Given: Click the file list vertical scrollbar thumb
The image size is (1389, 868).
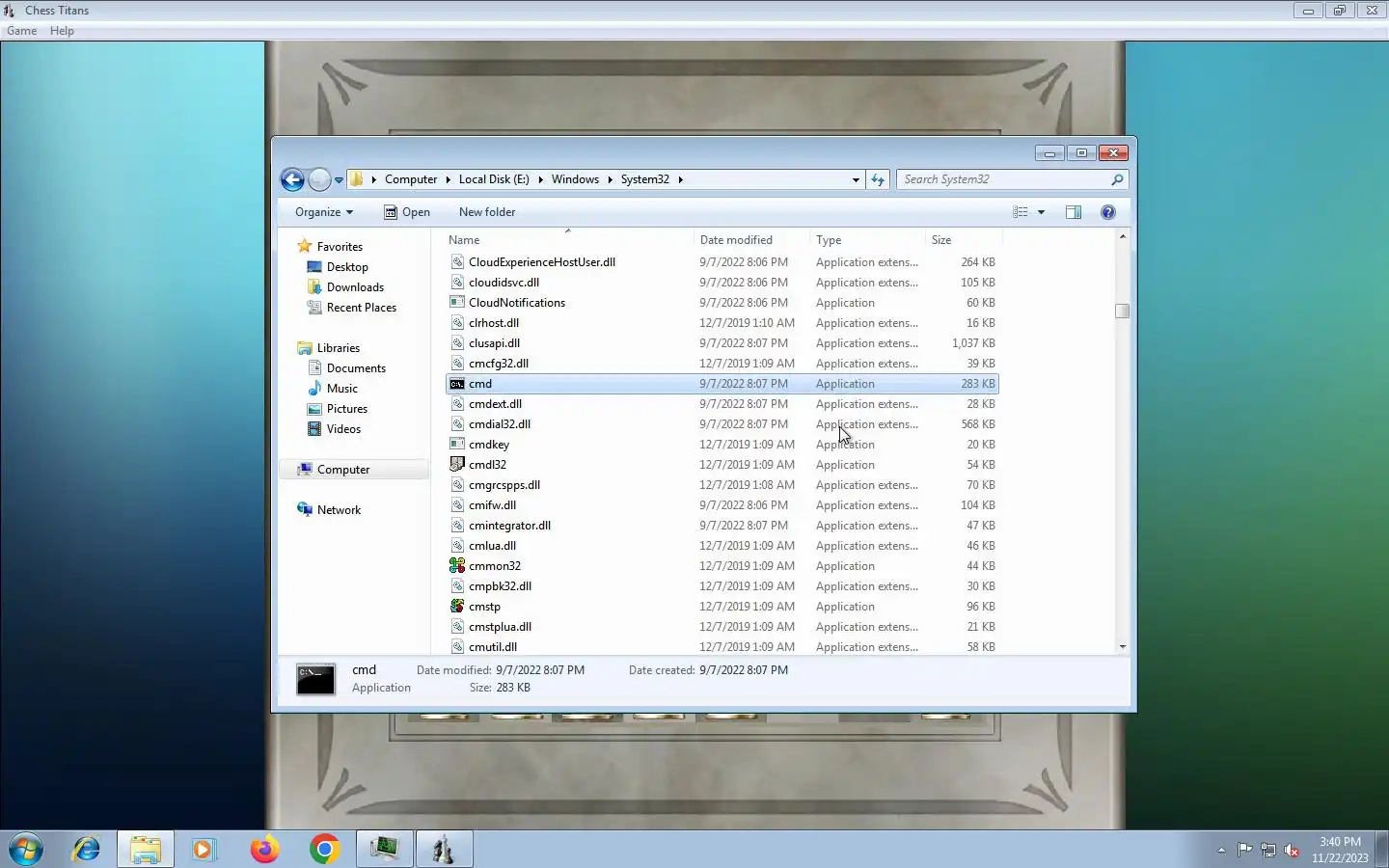Looking at the screenshot, I should click(1122, 311).
